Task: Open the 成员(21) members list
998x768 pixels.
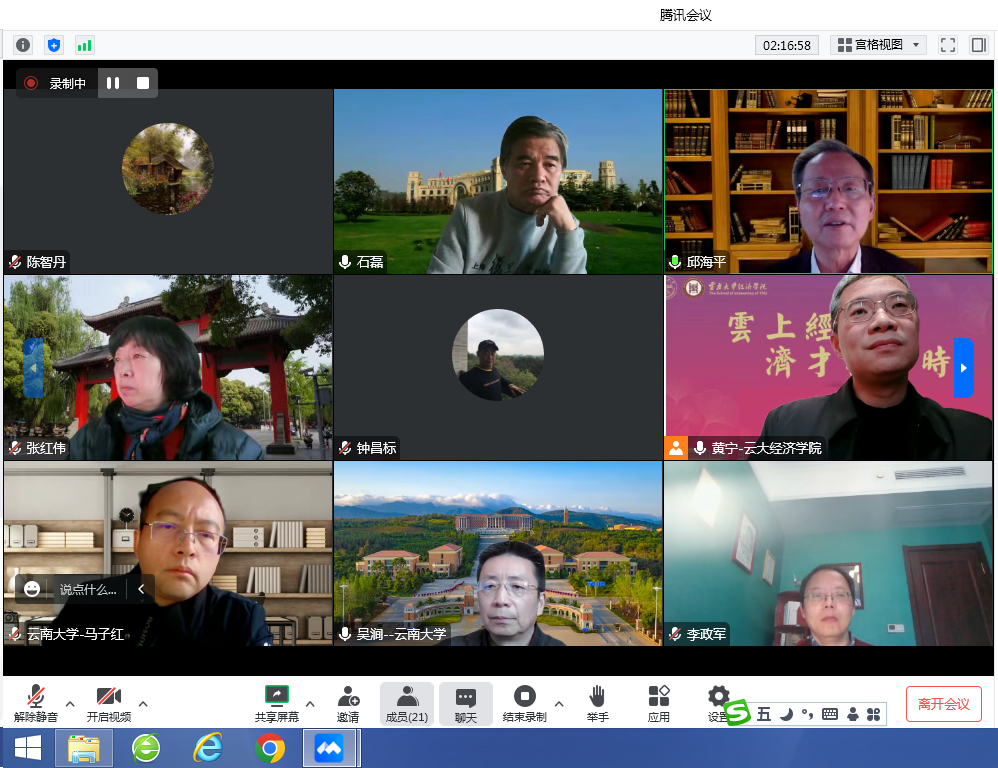Action: pos(407,703)
